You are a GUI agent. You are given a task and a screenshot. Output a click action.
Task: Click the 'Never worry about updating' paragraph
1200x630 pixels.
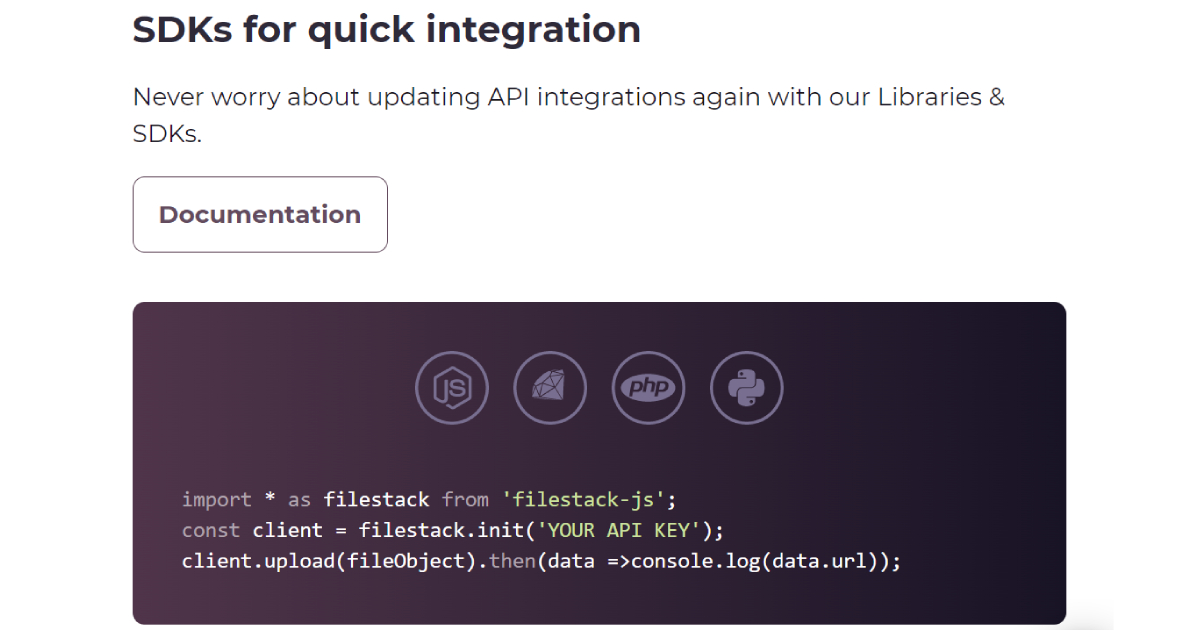tap(569, 115)
